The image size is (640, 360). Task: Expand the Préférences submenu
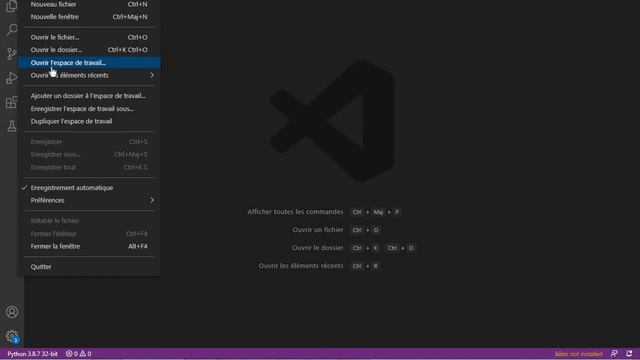click(x=89, y=200)
